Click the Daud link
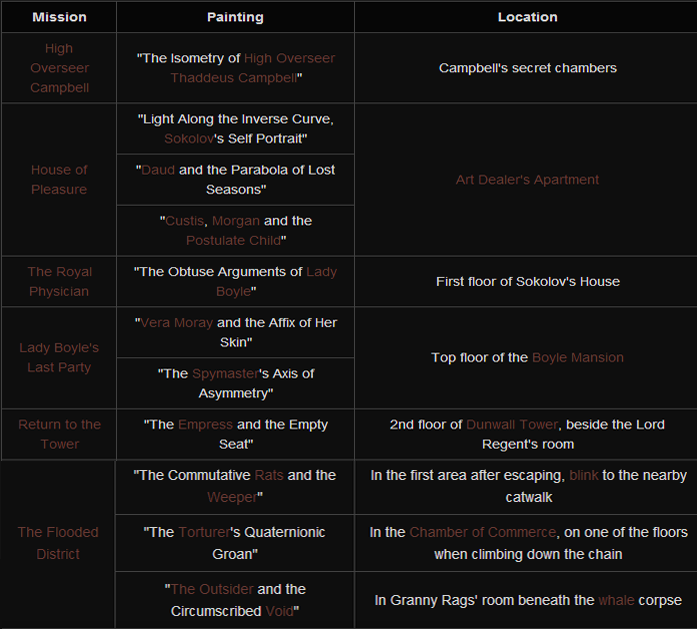 158,170
